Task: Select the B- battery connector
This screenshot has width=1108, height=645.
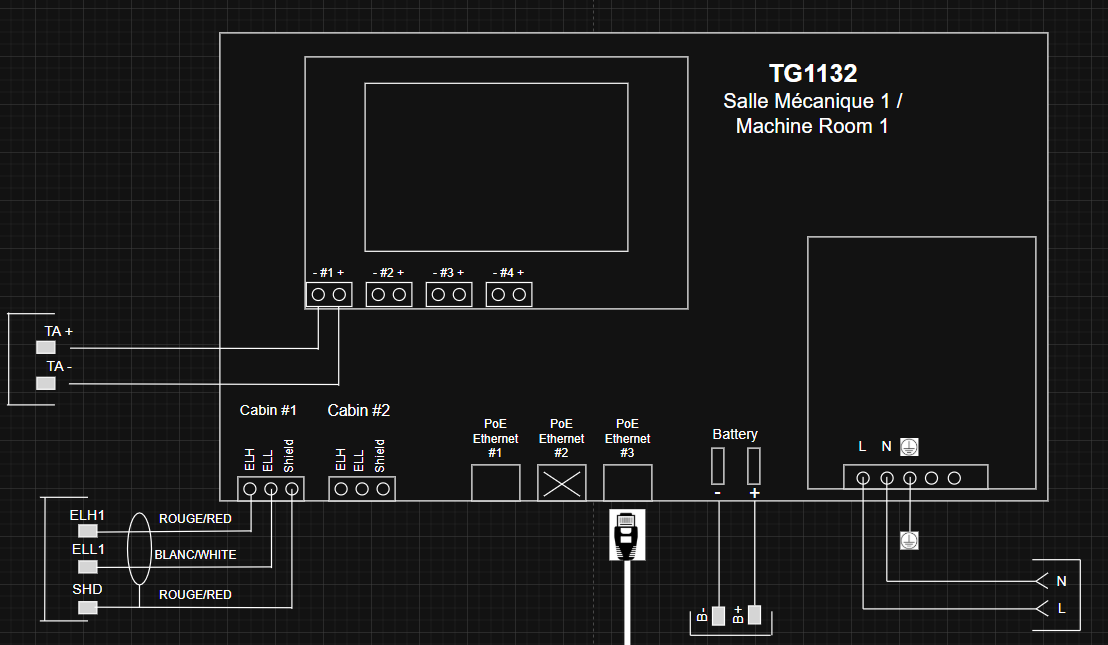Action: pyautogui.click(x=717, y=614)
